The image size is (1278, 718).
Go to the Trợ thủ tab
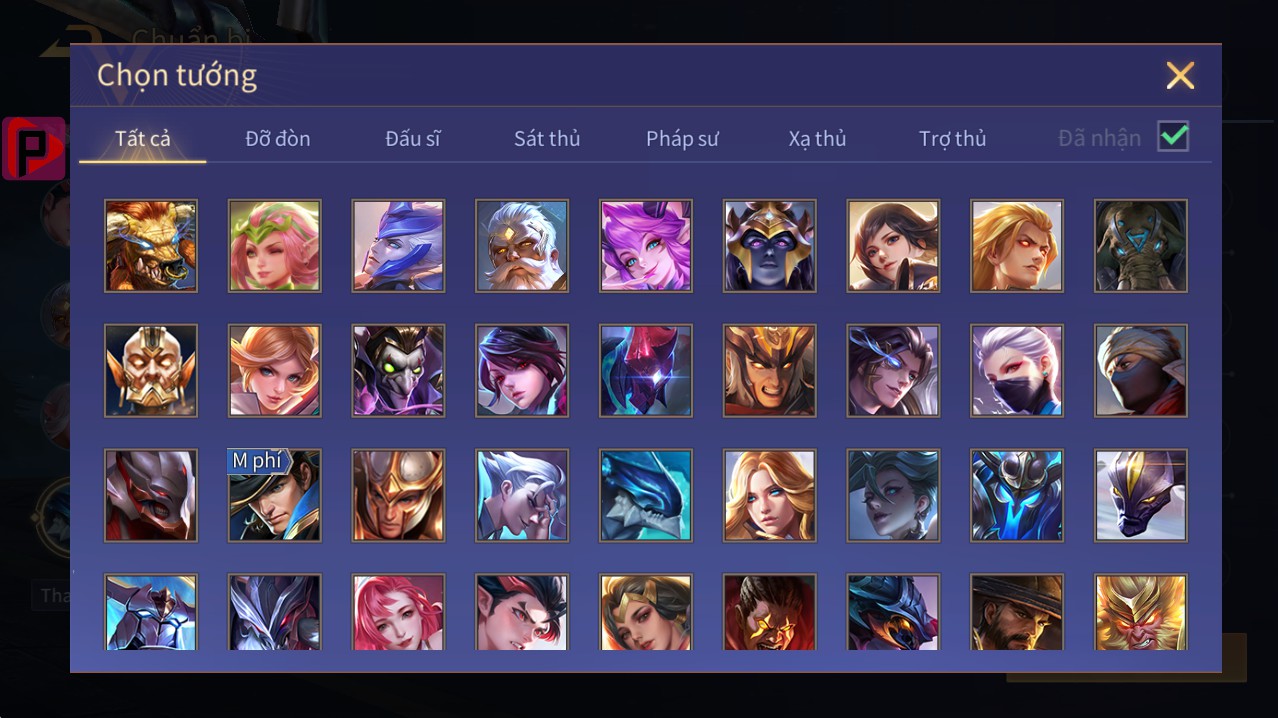click(x=952, y=139)
